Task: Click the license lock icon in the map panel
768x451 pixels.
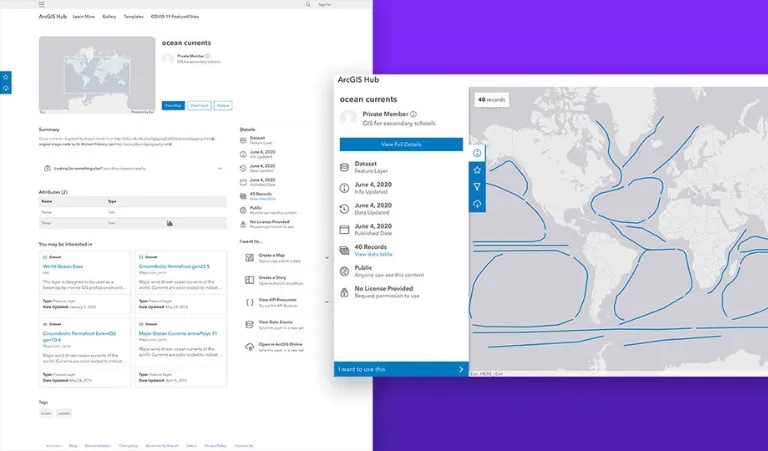Action: coord(344,292)
